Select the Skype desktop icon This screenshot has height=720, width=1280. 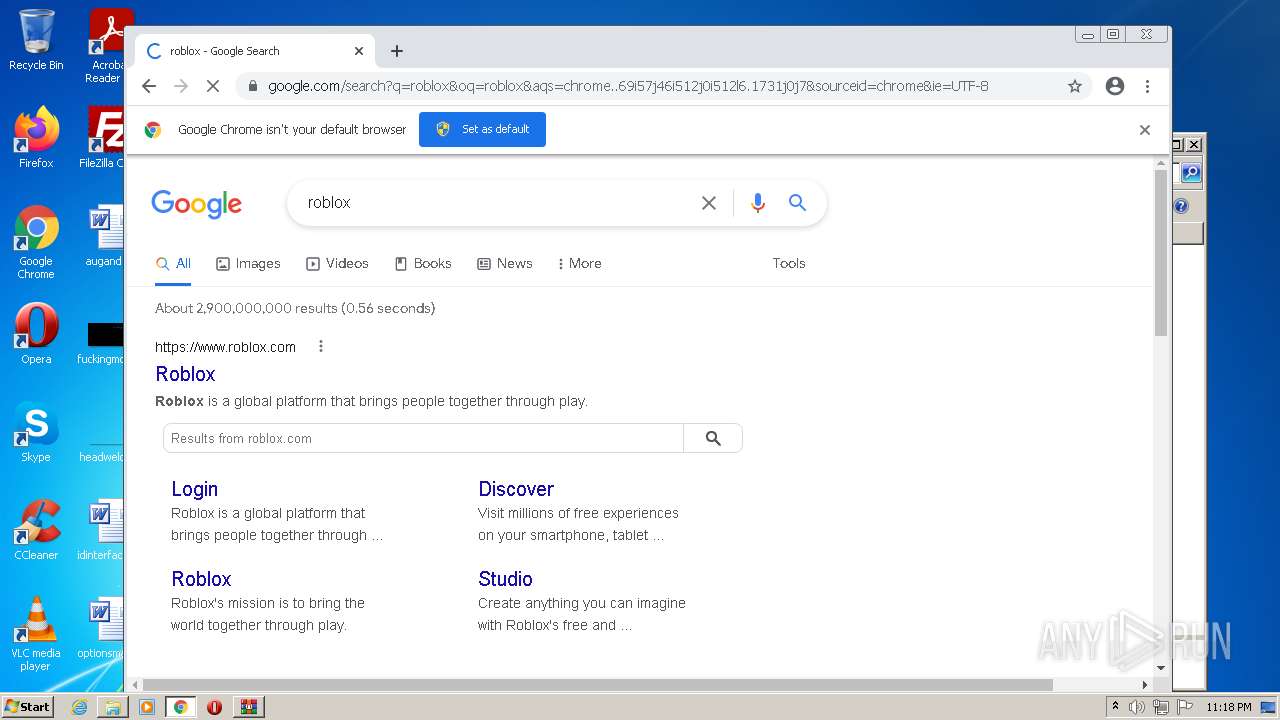pyautogui.click(x=36, y=432)
